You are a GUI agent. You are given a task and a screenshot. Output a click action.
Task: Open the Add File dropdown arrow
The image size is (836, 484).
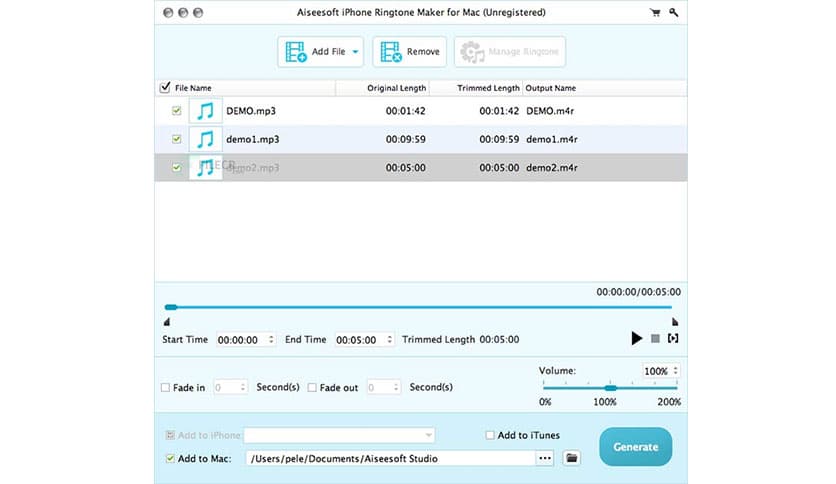pos(355,52)
